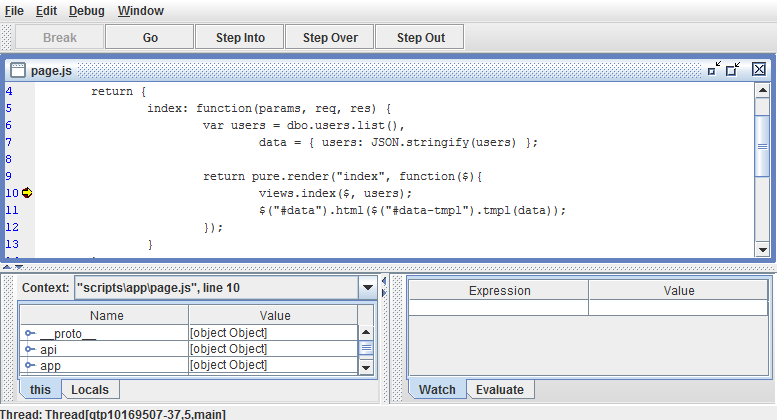Image resolution: width=777 pixels, height=420 pixels.
Task: Expand the api object node
Action: tap(30, 349)
